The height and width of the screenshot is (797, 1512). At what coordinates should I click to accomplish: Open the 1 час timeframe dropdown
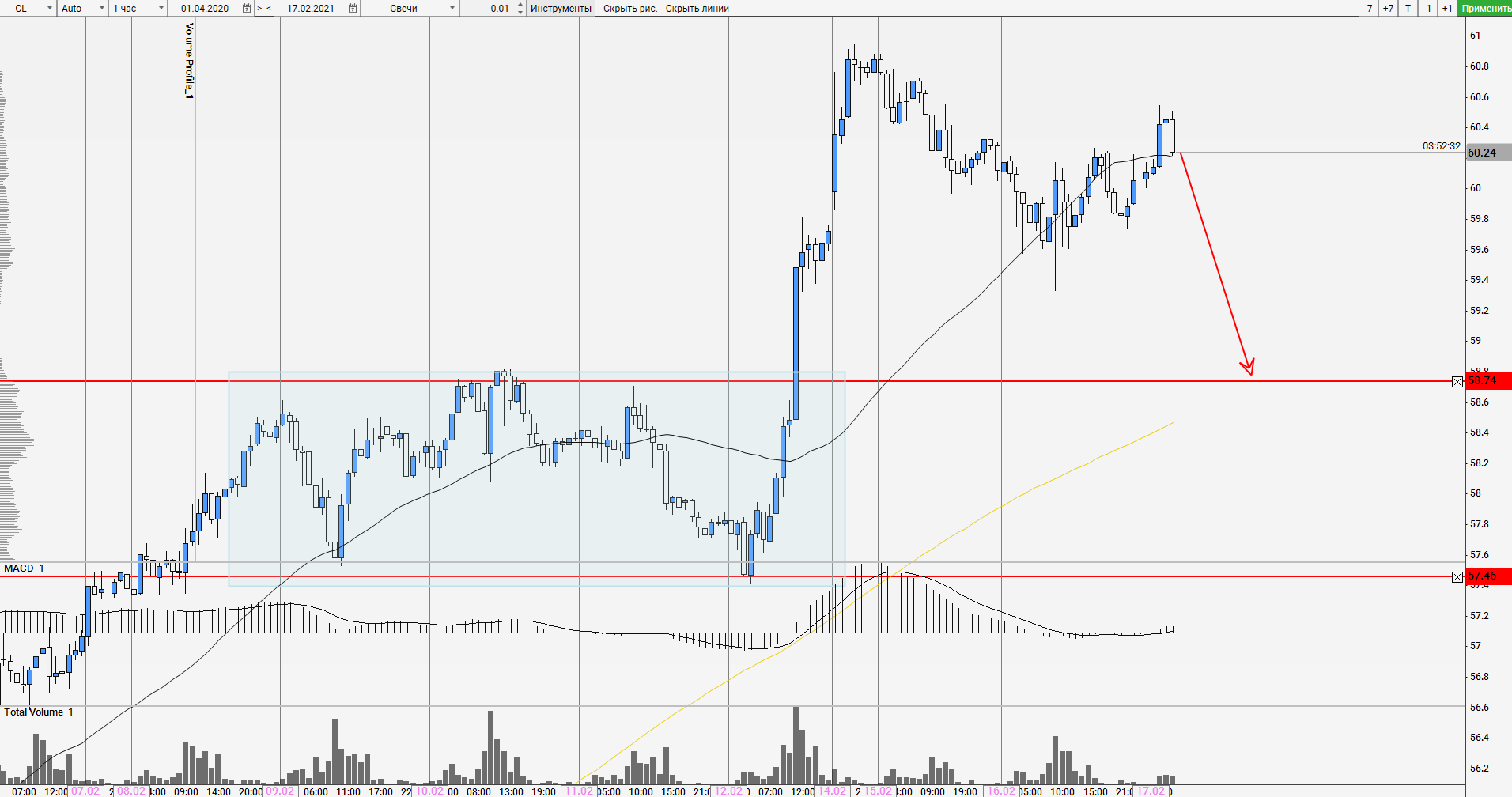[161, 8]
